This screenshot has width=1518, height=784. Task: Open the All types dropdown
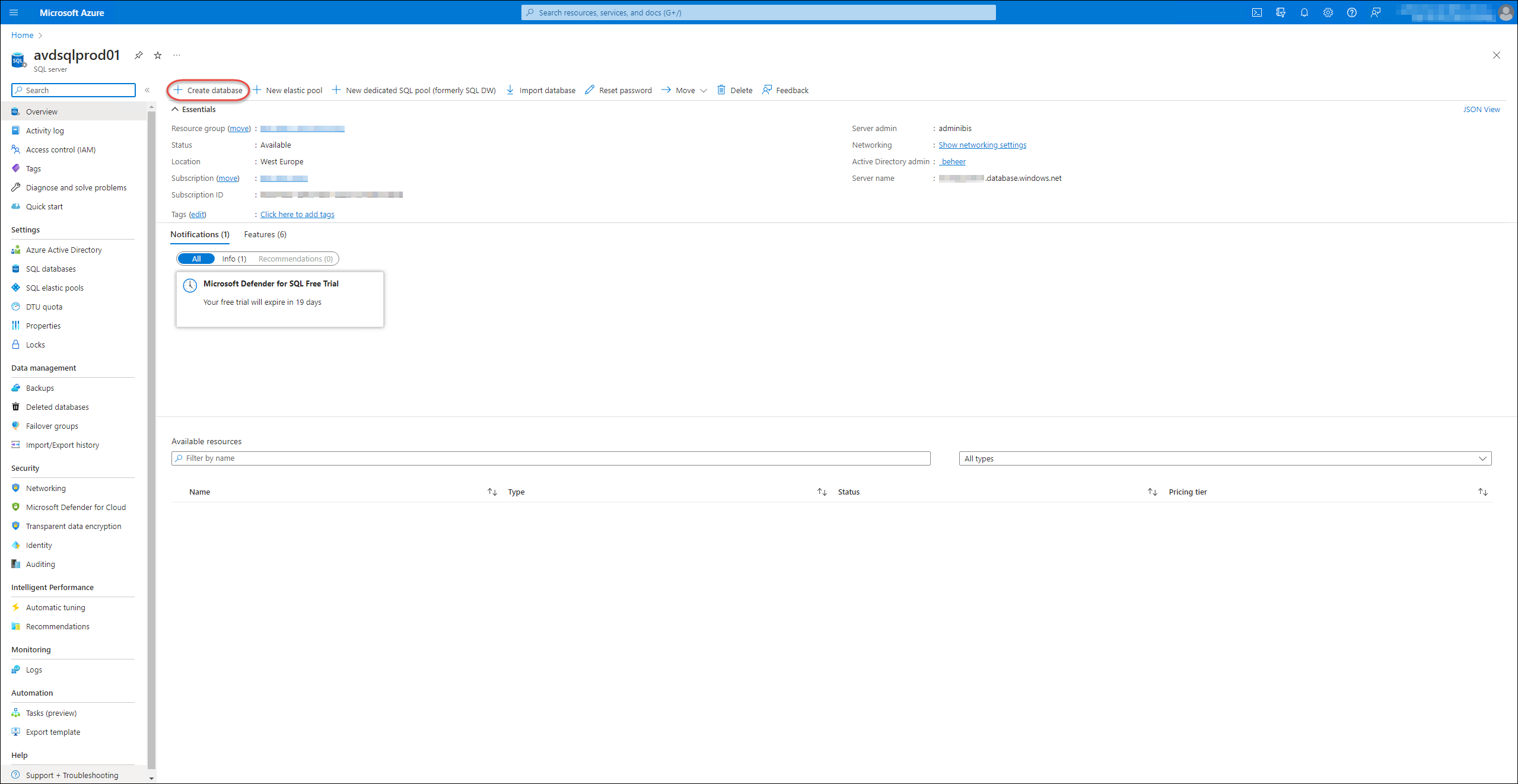click(x=1225, y=458)
